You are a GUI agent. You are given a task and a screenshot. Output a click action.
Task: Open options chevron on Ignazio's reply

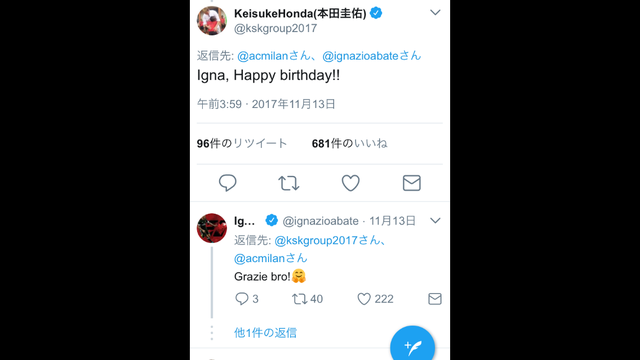click(435, 221)
